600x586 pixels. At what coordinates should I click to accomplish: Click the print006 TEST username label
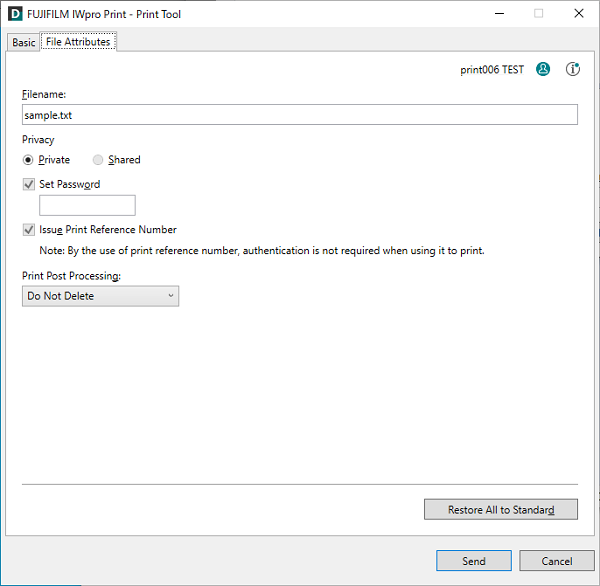pyautogui.click(x=491, y=70)
